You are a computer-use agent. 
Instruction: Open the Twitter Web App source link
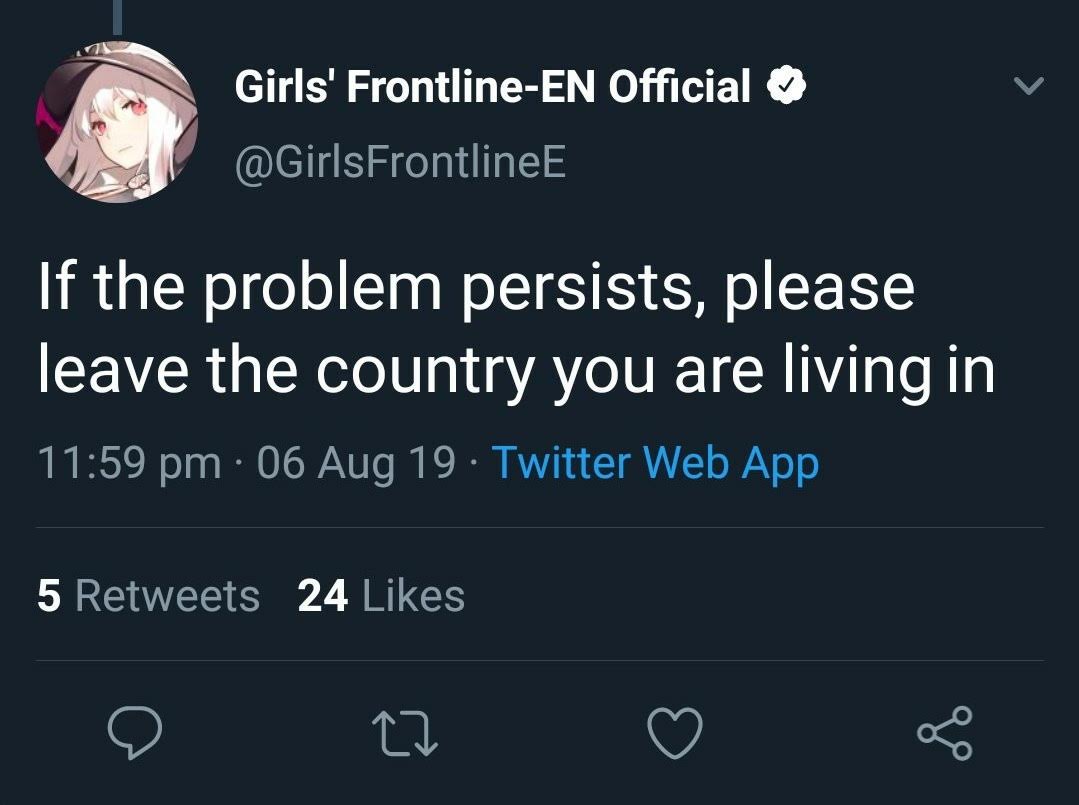point(655,462)
